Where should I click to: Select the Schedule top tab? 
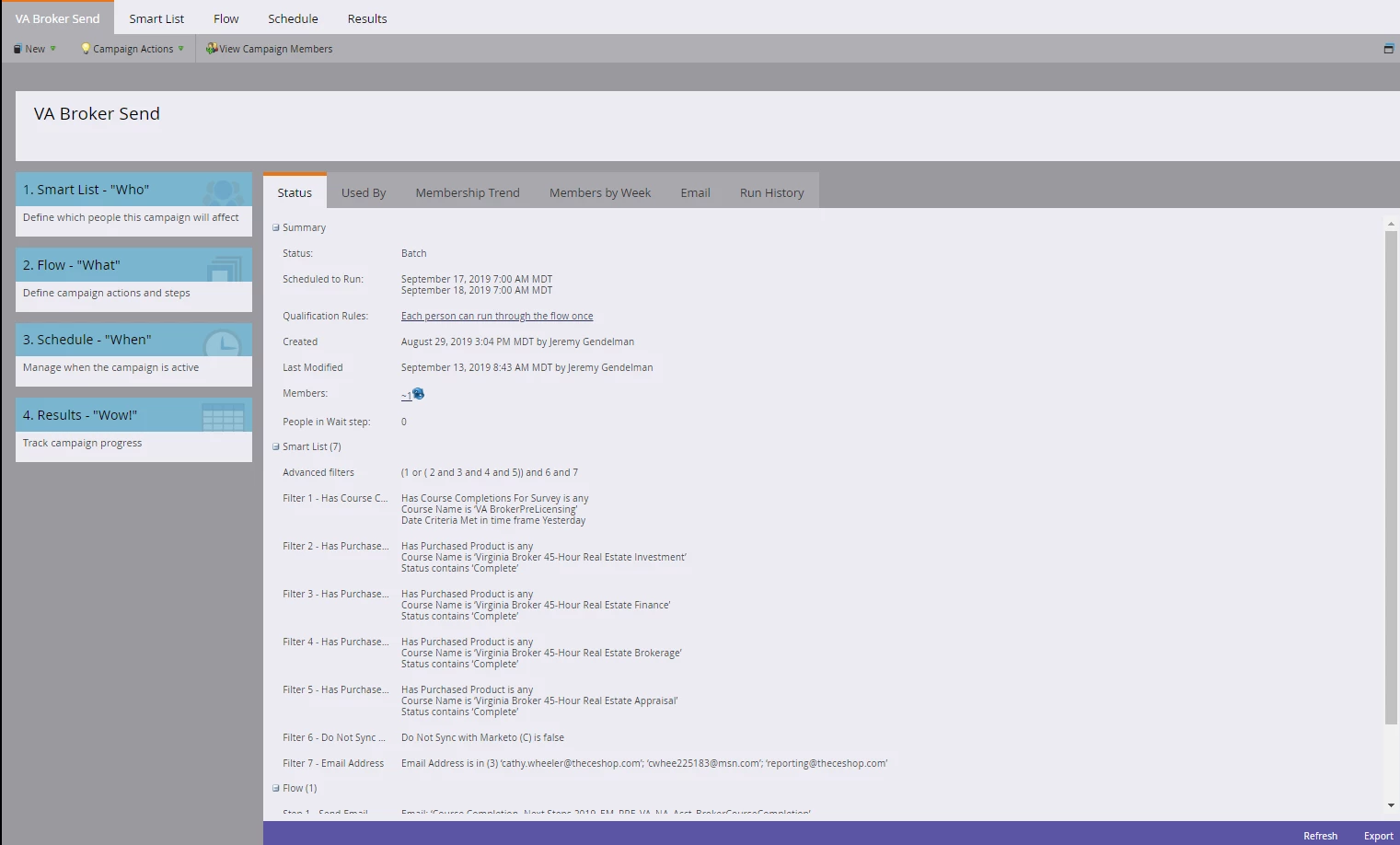[x=293, y=18]
